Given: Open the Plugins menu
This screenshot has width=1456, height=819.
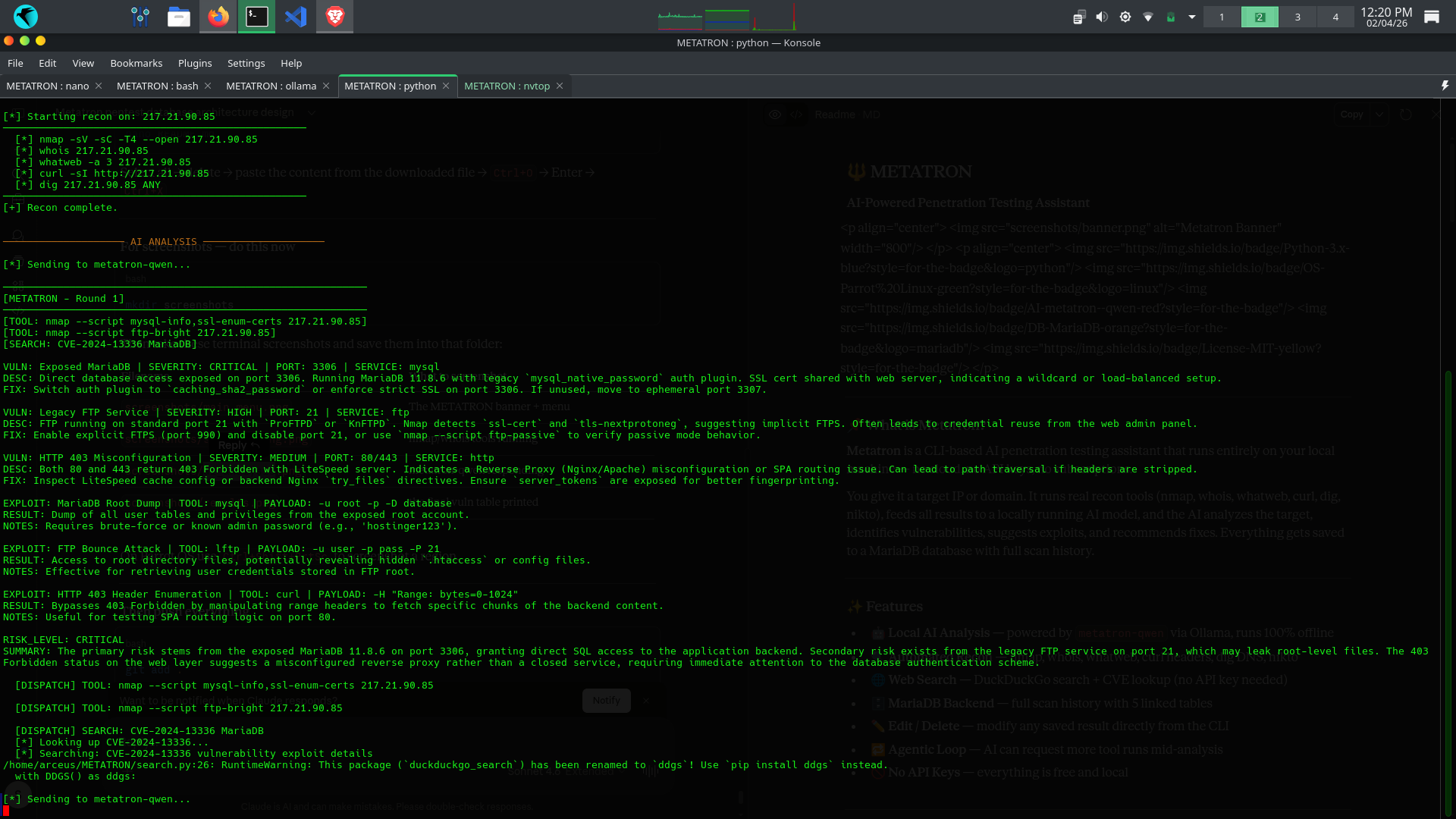Looking at the screenshot, I should (x=195, y=63).
